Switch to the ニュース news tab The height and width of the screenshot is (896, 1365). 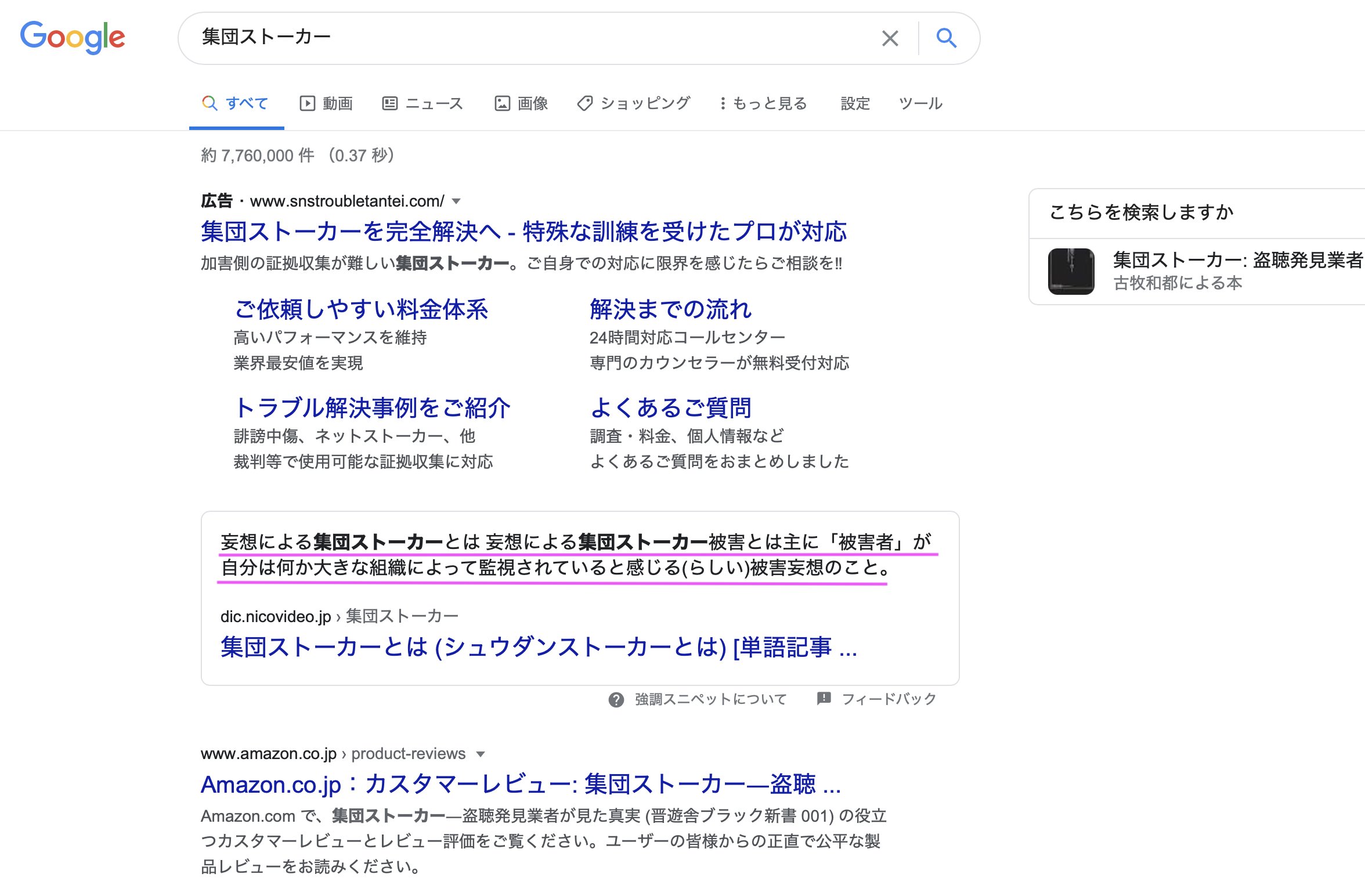coord(423,103)
